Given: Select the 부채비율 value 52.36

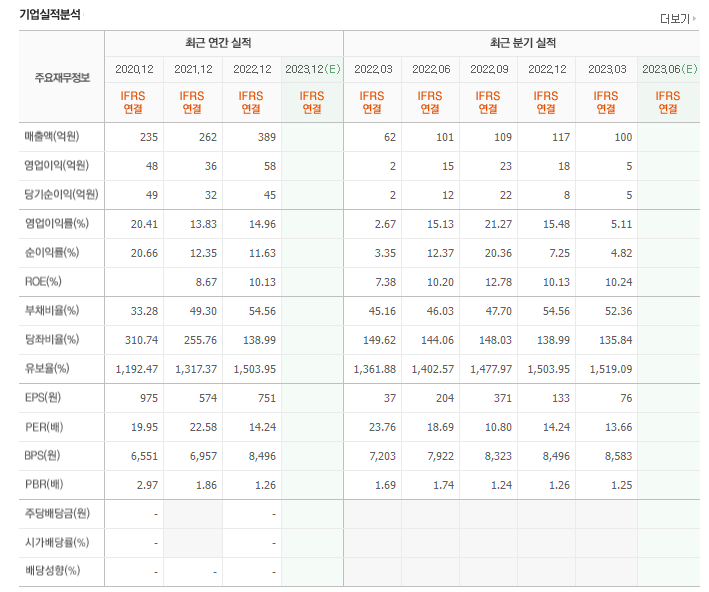Looking at the screenshot, I should point(619,311).
